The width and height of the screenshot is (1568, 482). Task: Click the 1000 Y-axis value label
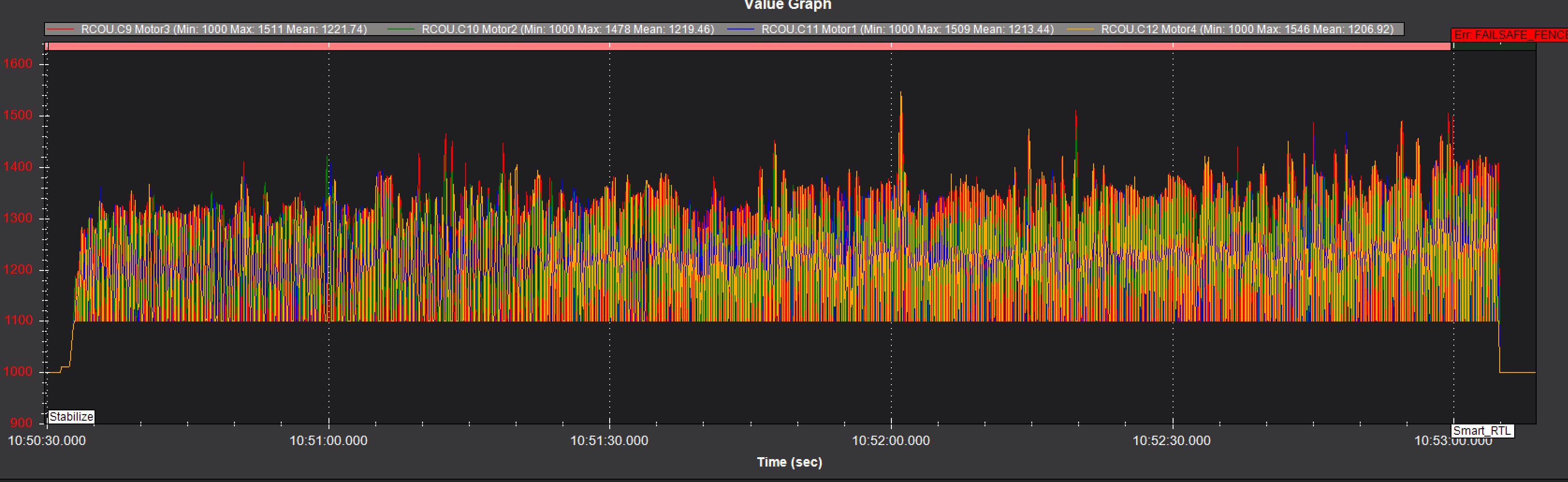click(18, 372)
